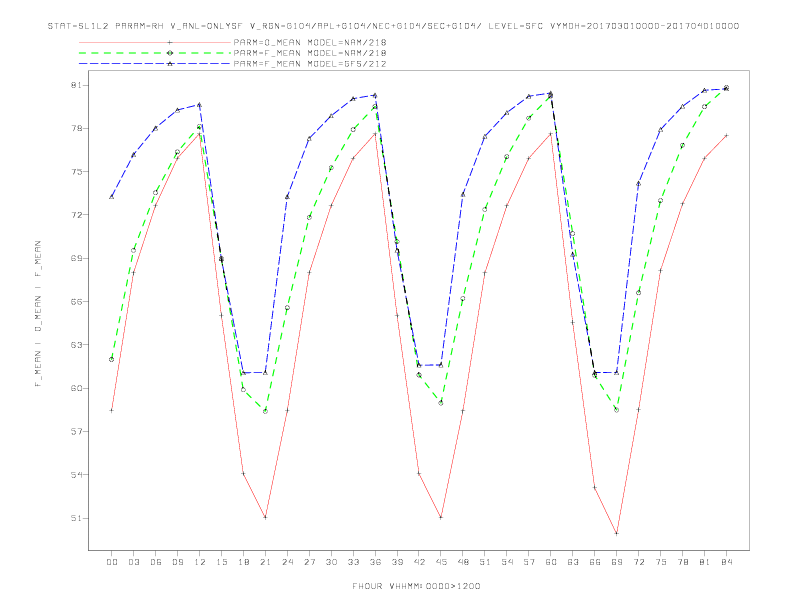Click the red line's minimum at hour 21
The image size is (792, 612).
coord(265,517)
